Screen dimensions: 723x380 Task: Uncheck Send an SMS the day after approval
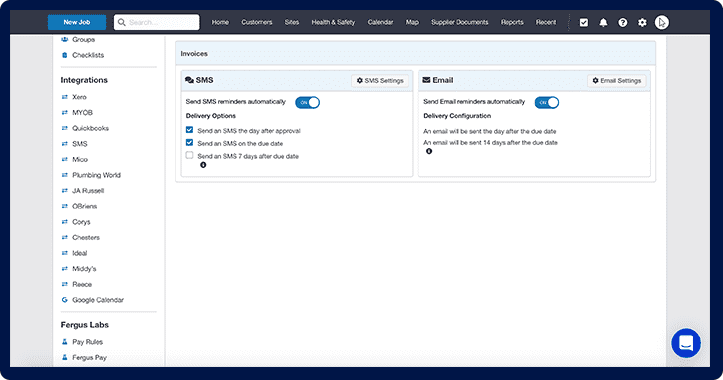point(190,130)
